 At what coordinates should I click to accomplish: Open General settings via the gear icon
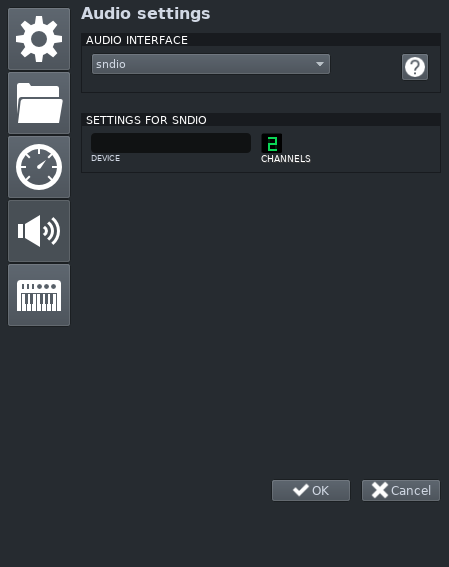39,39
